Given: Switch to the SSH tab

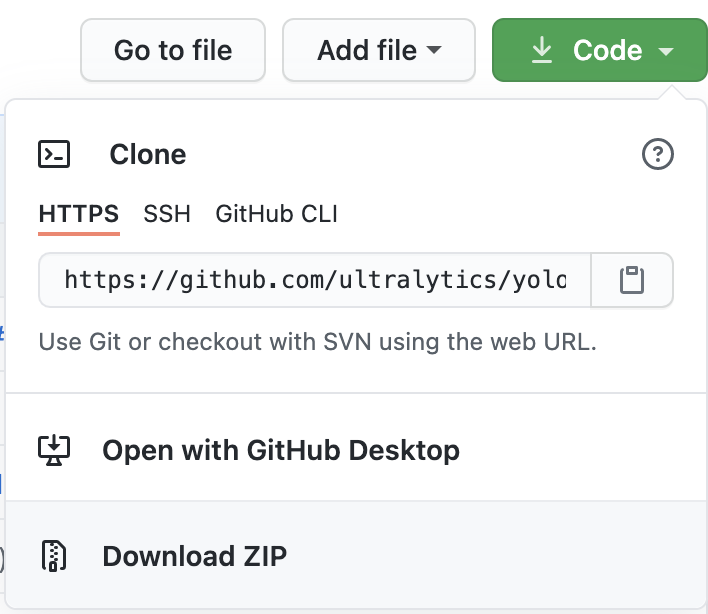Looking at the screenshot, I should [x=167, y=214].
